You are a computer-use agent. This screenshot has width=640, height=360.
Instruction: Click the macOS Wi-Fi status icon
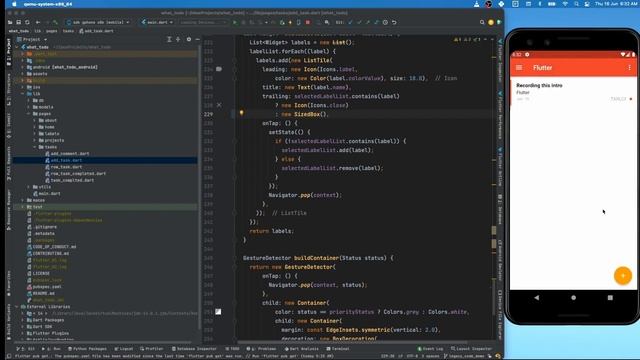pos(565,4)
